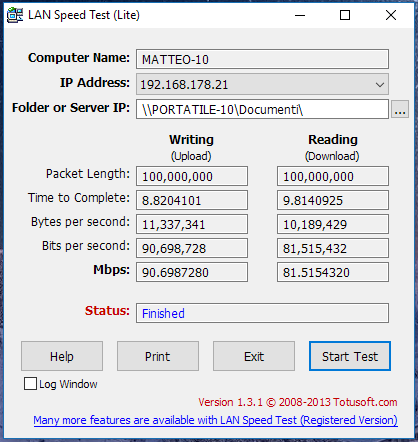Screen dimensions: 418x442
Task: Maximize the LAN Speed Test window
Action: 345,15
